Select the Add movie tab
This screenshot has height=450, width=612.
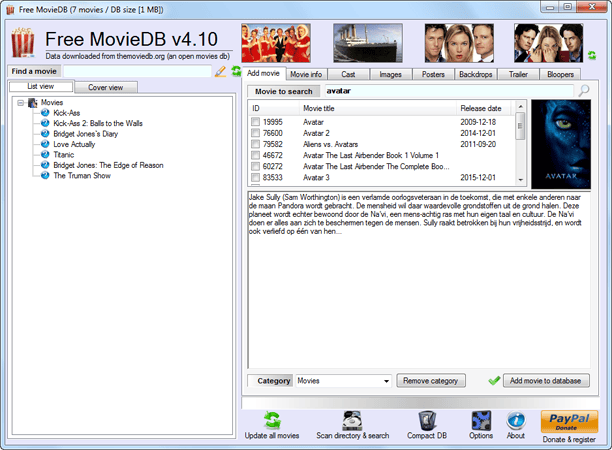(x=263, y=73)
